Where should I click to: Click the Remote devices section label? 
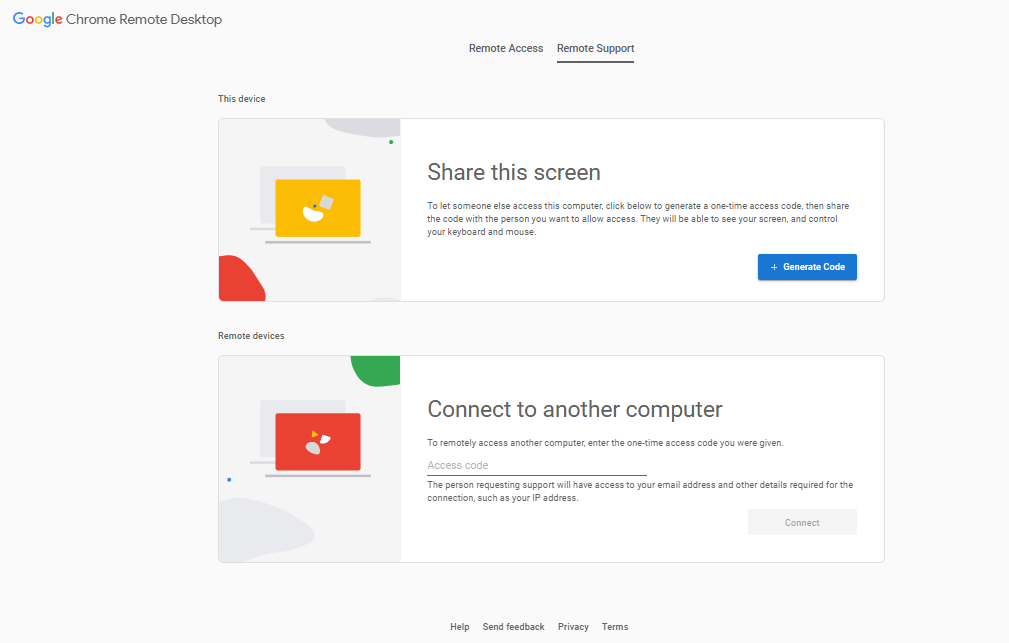pos(251,336)
